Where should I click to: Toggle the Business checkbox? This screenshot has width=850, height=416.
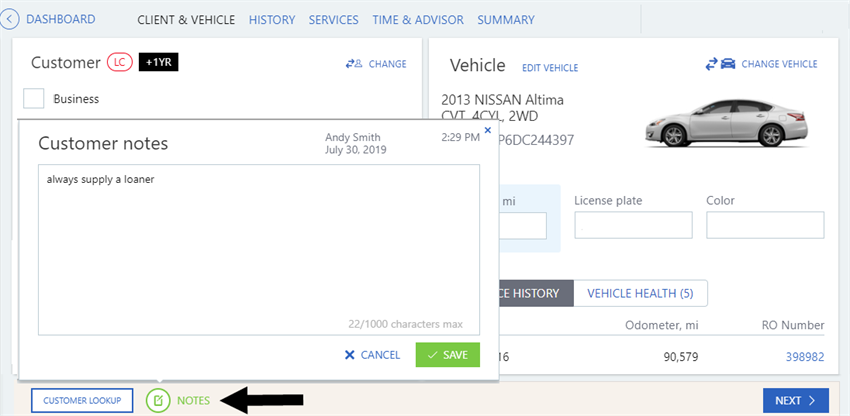34,98
